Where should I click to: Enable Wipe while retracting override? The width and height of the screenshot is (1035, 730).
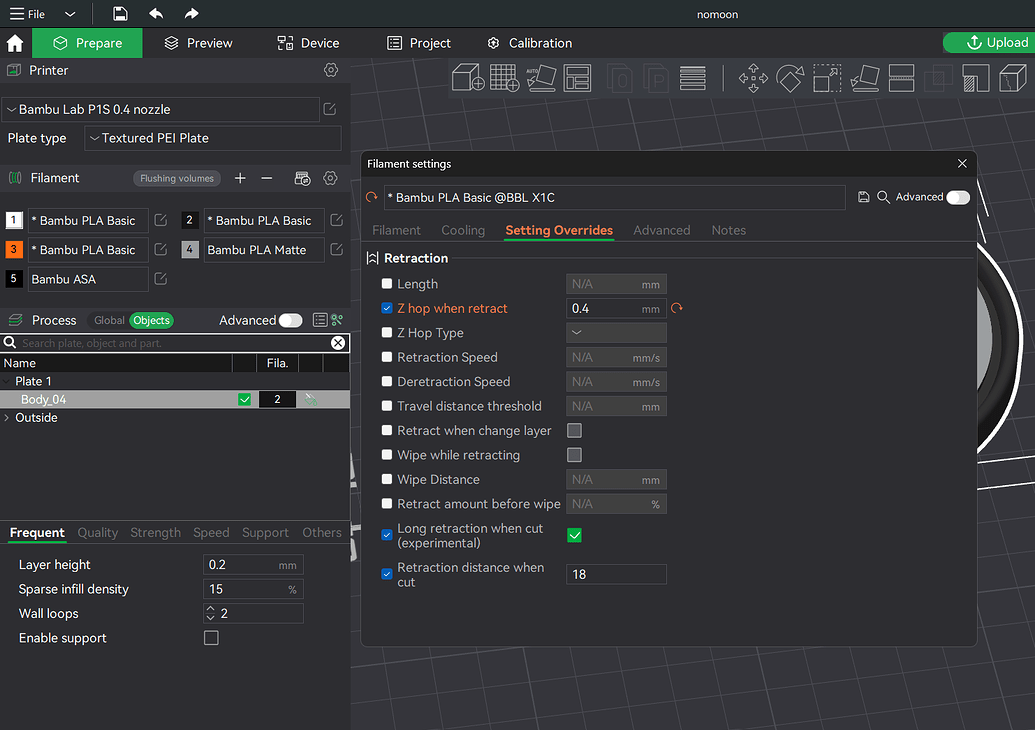click(x=387, y=455)
